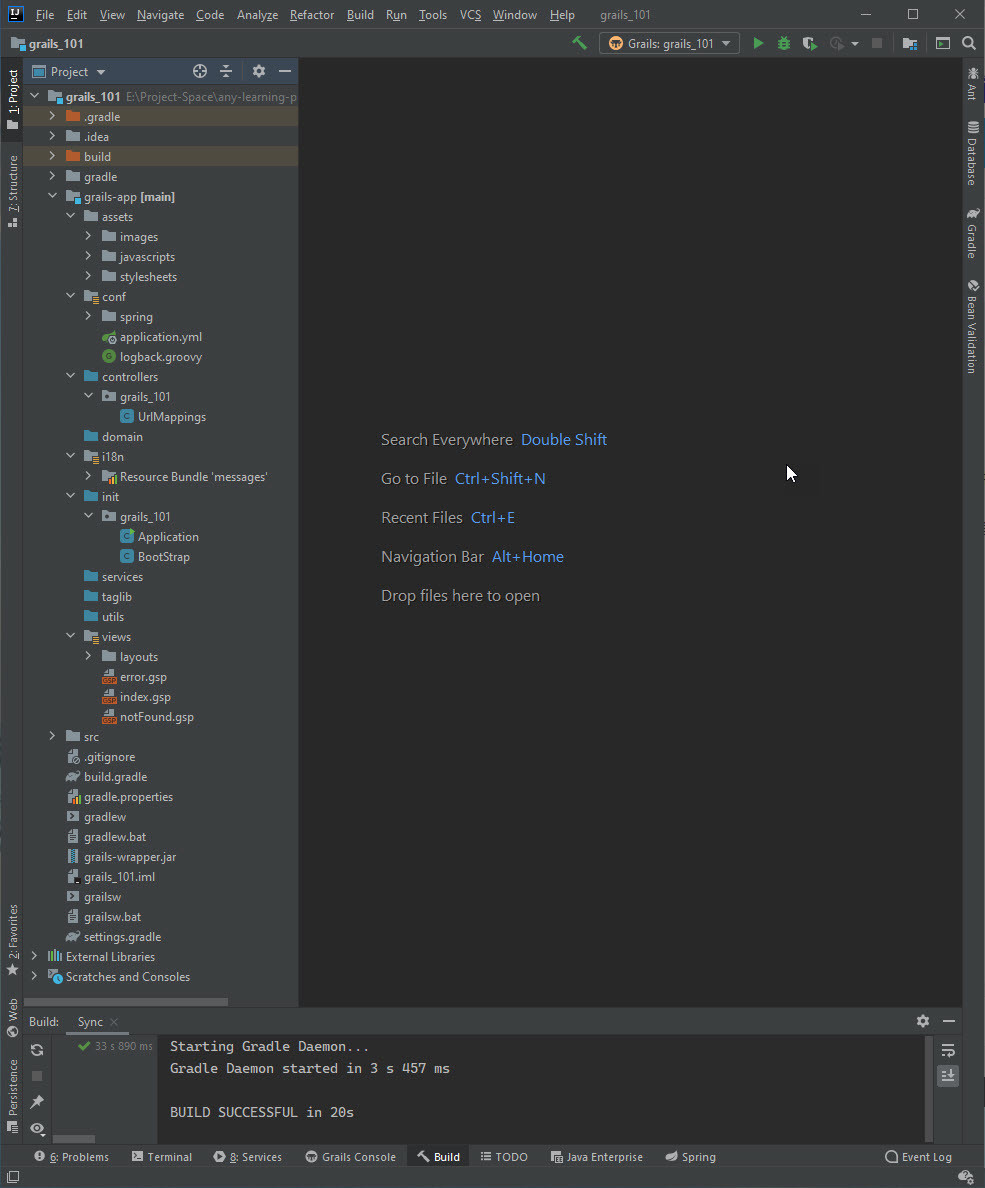This screenshot has height=1188, width=985.
Task: Click the locate/select opened file crosshair icon
Action: point(199,71)
